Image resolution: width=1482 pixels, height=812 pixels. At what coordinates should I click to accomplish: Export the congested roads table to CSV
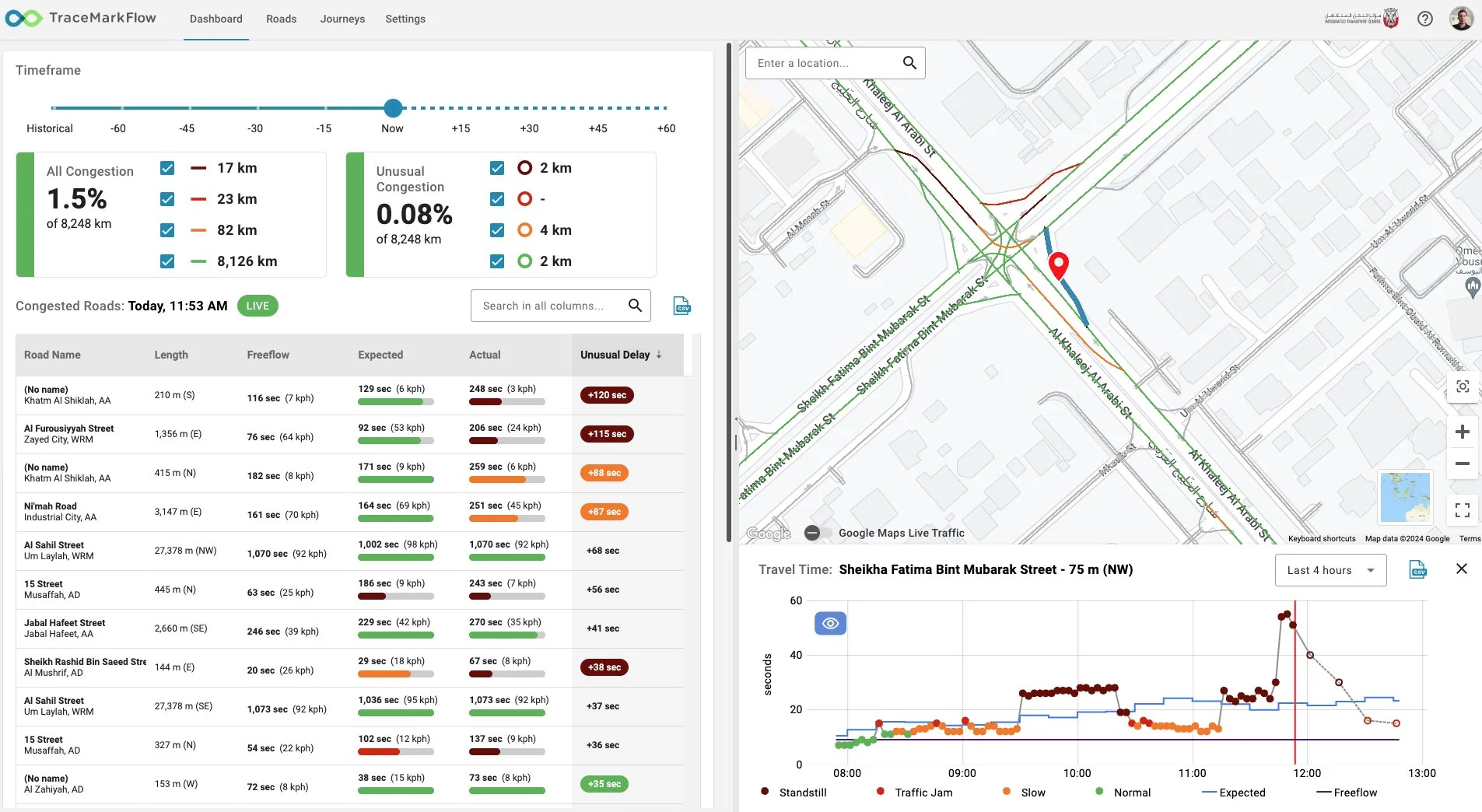(682, 306)
